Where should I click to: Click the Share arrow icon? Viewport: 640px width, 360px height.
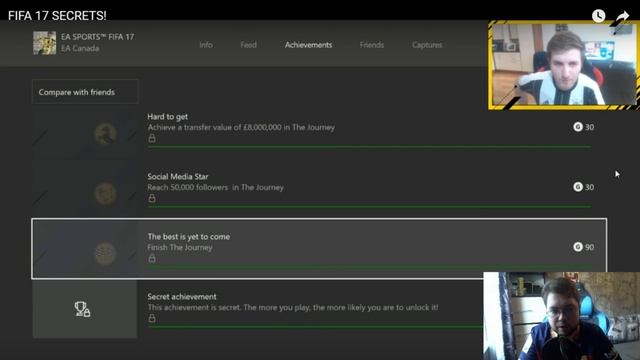622,16
